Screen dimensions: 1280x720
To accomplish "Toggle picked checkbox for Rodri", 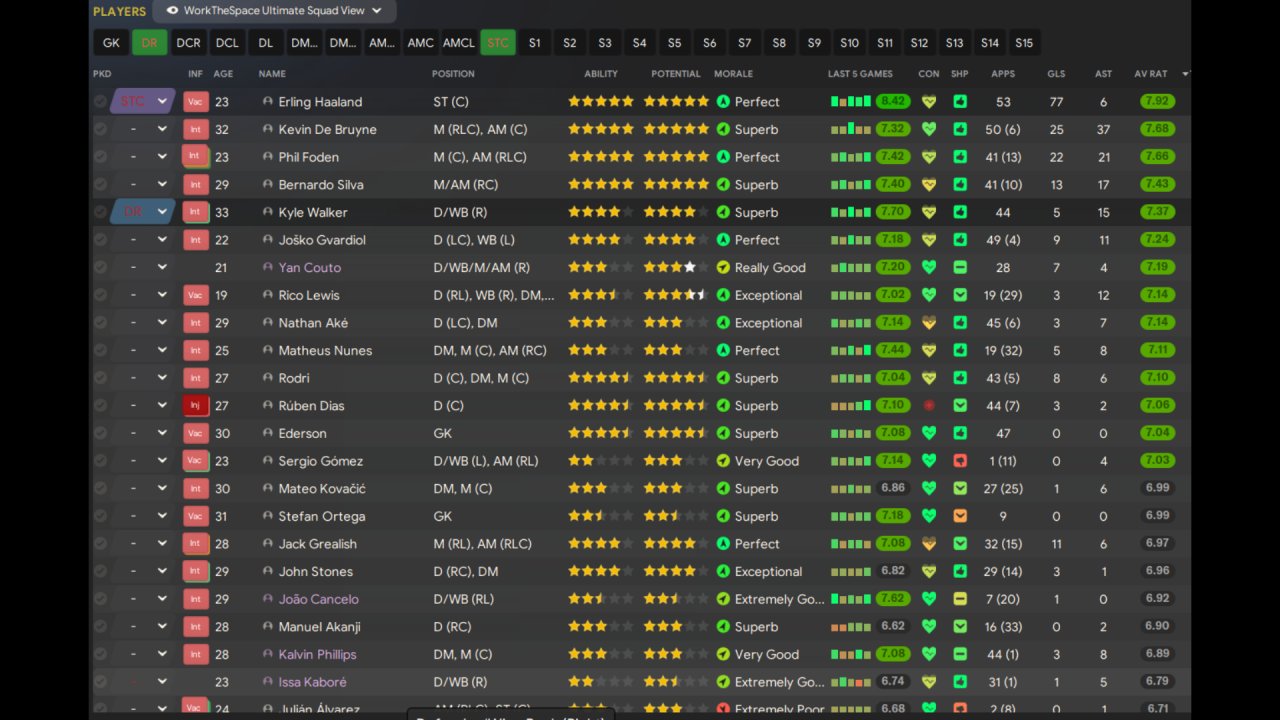I will pos(100,378).
